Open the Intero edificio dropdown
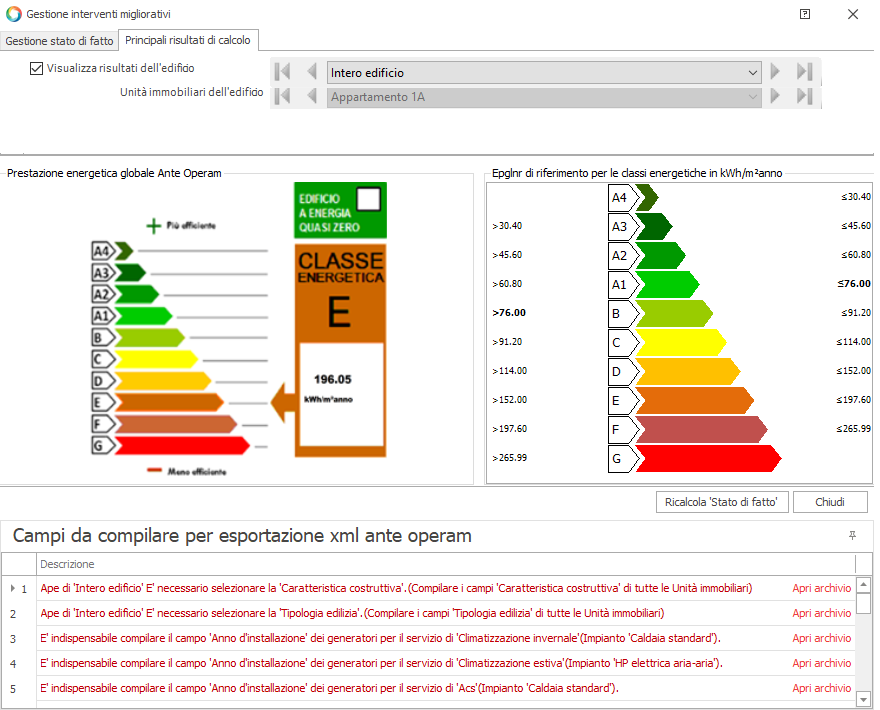The image size is (880, 710). click(752, 73)
